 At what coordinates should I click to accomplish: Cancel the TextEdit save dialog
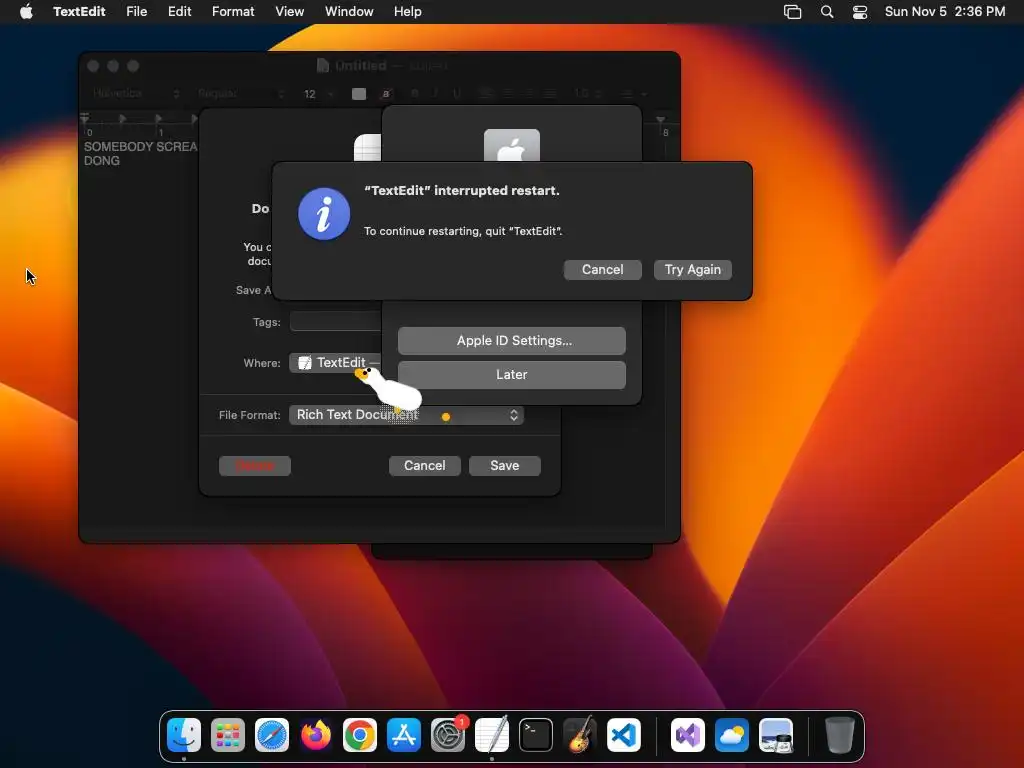click(x=424, y=466)
